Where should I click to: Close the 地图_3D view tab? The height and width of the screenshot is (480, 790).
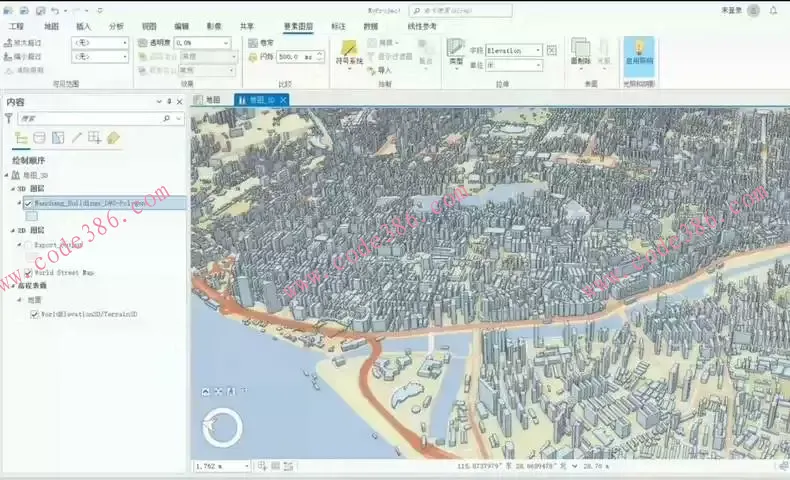pos(283,100)
